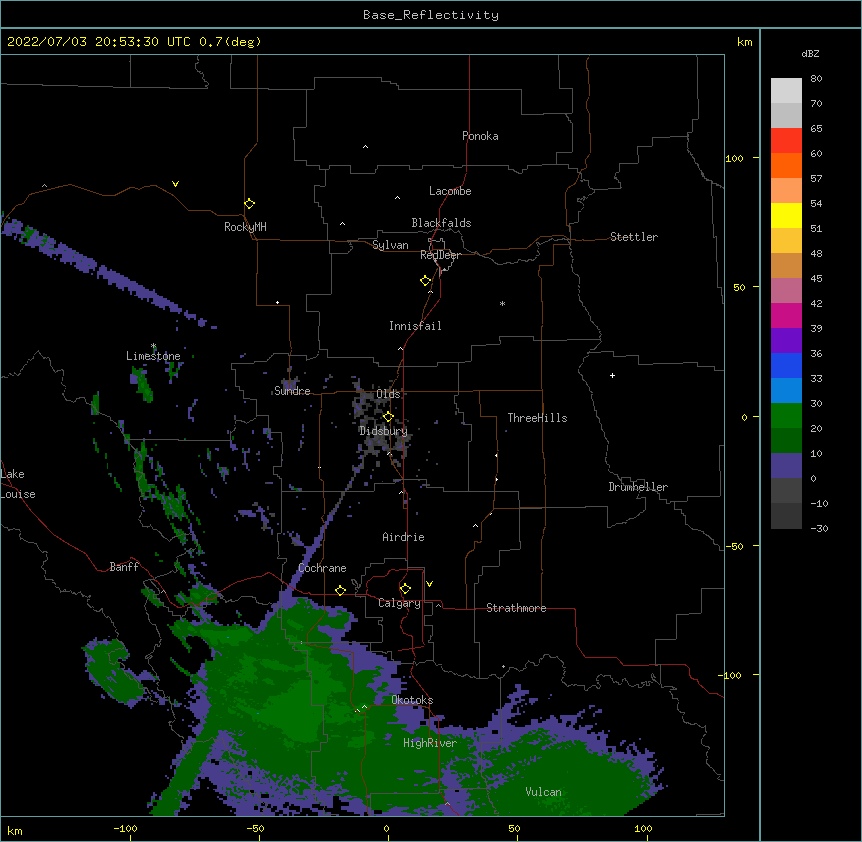Click the Cochrane town label
Viewport: 862px width, 842px height.
322,568
